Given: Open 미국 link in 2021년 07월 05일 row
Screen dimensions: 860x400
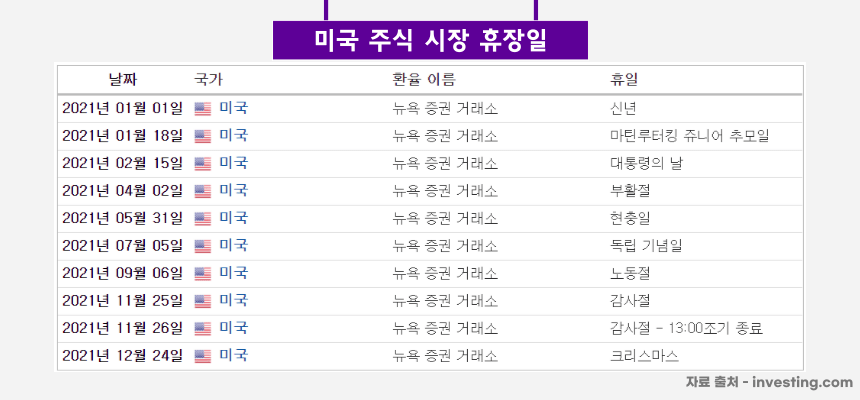Looking at the screenshot, I should 234,246.
